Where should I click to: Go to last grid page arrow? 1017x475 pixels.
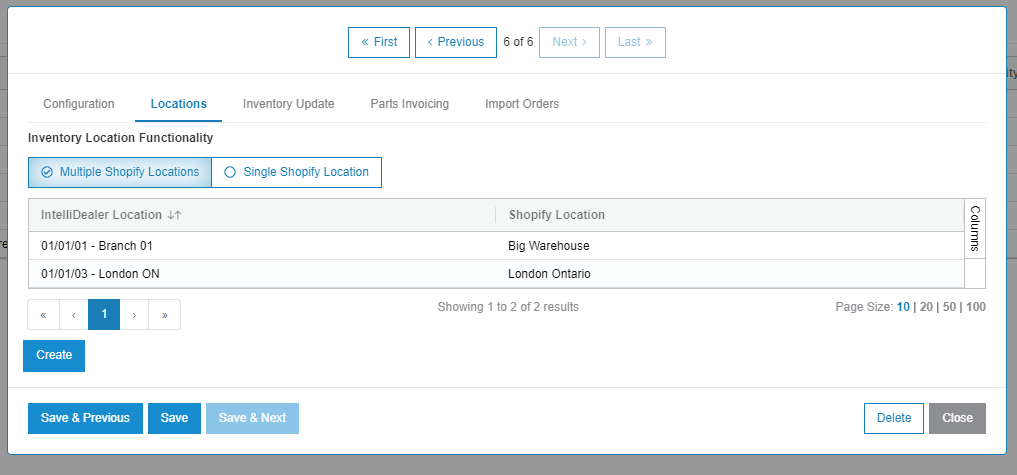165,315
